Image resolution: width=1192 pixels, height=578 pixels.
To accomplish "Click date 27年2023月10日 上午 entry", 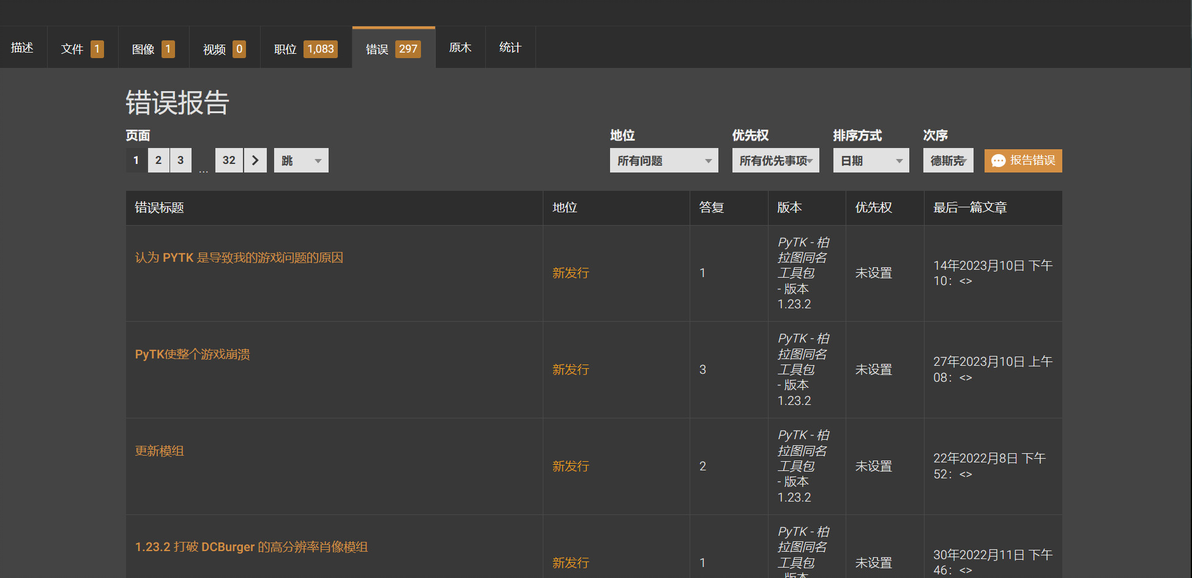I will (x=993, y=370).
